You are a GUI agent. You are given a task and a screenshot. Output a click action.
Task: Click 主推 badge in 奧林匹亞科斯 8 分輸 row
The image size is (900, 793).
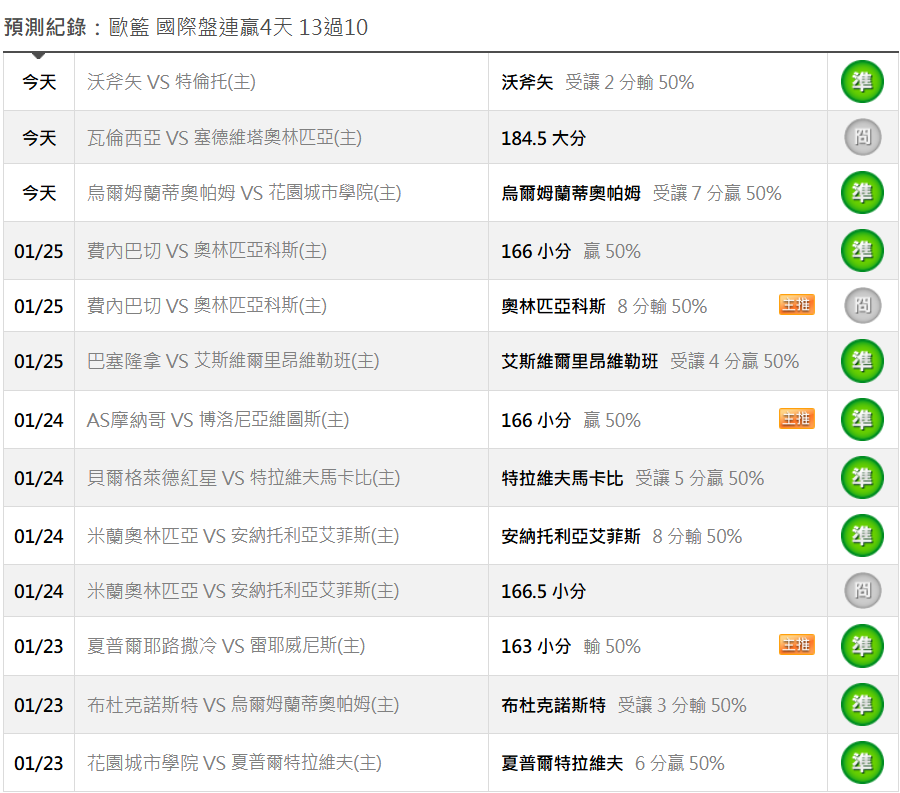click(x=797, y=305)
